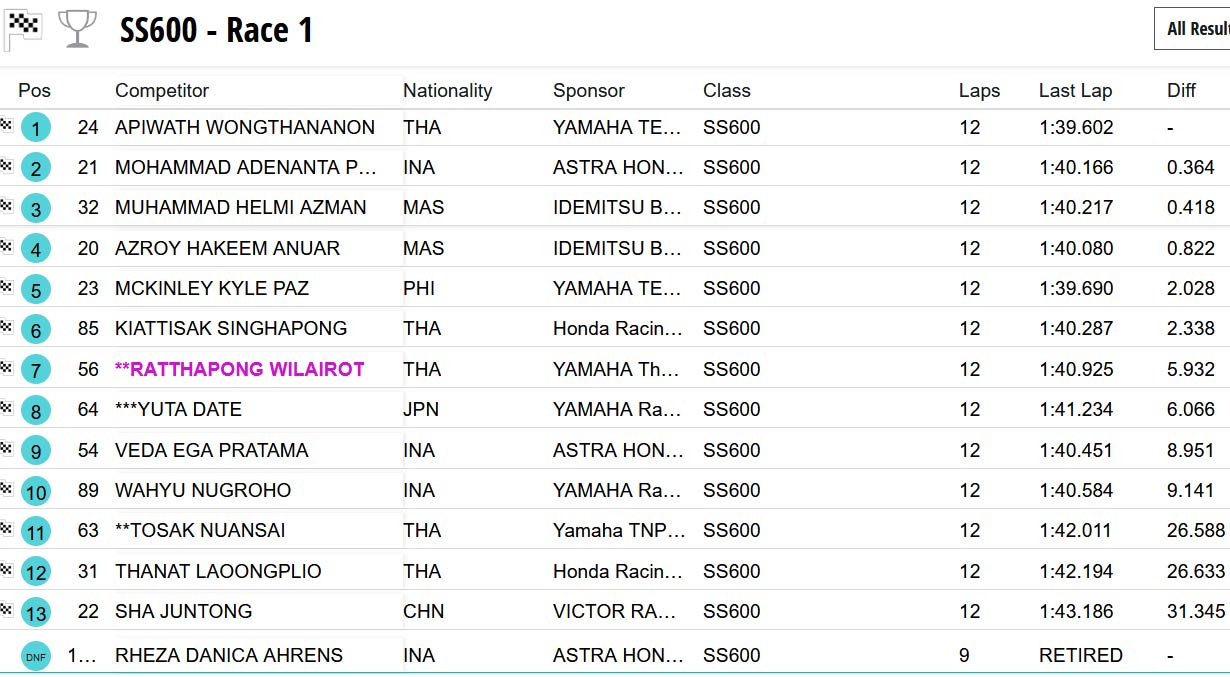
Task: Select the SHA JUNTONG row
Action: (183, 611)
